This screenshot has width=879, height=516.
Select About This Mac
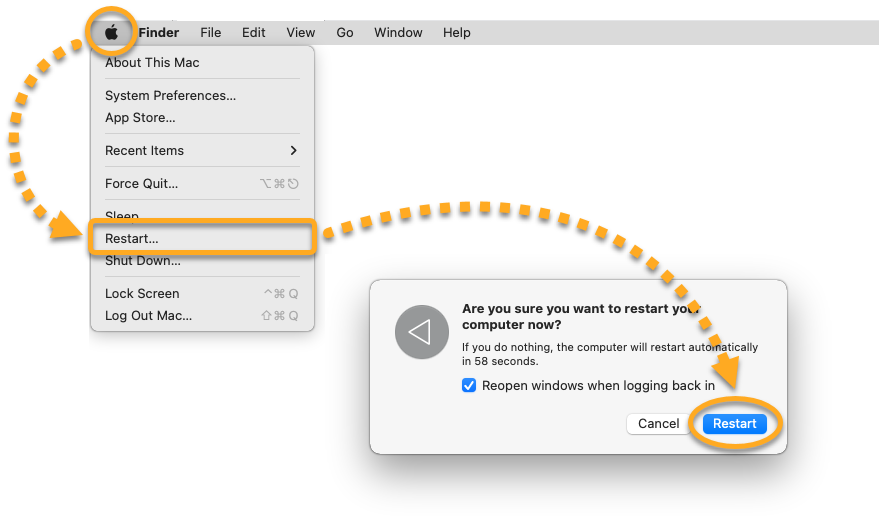coord(152,63)
